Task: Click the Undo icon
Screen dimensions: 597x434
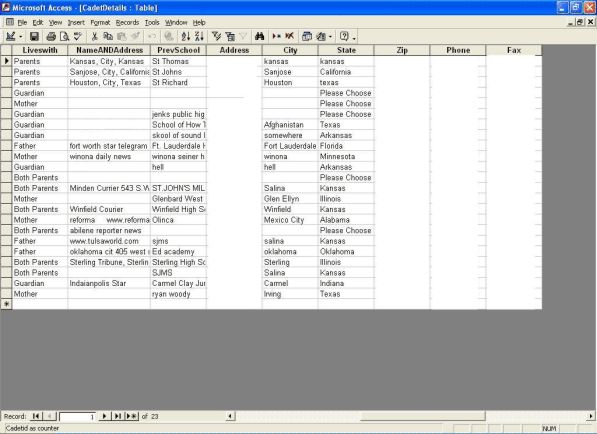Action: (152, 37)
